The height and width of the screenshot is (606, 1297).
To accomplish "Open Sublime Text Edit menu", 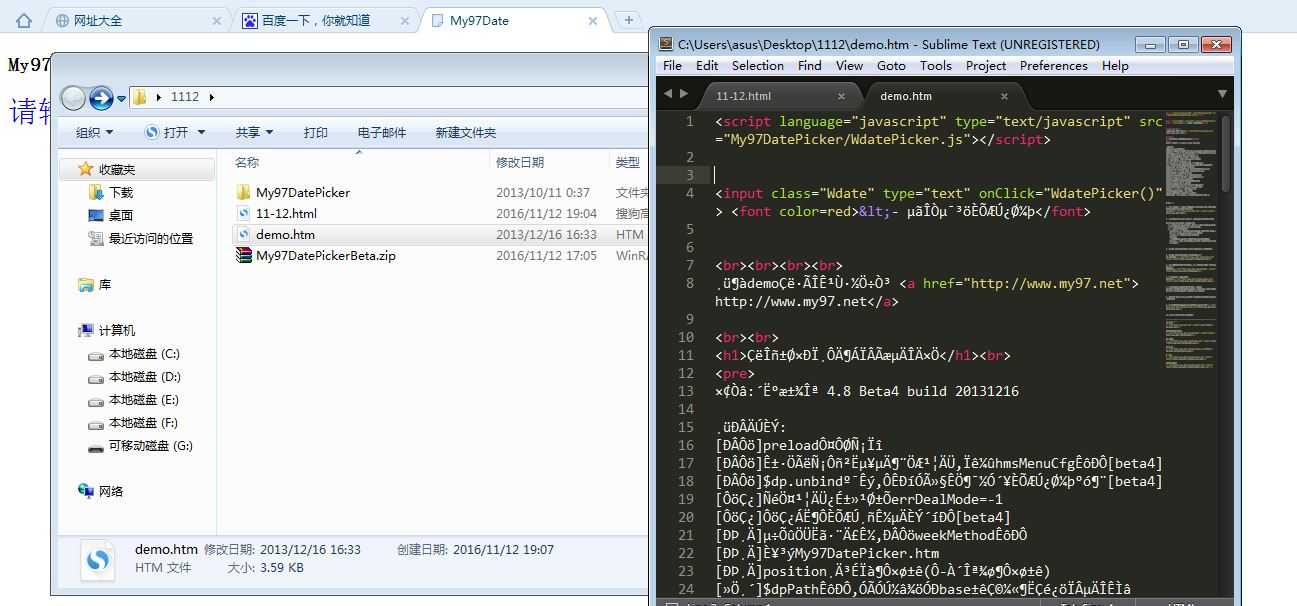I will pos(707,65).
